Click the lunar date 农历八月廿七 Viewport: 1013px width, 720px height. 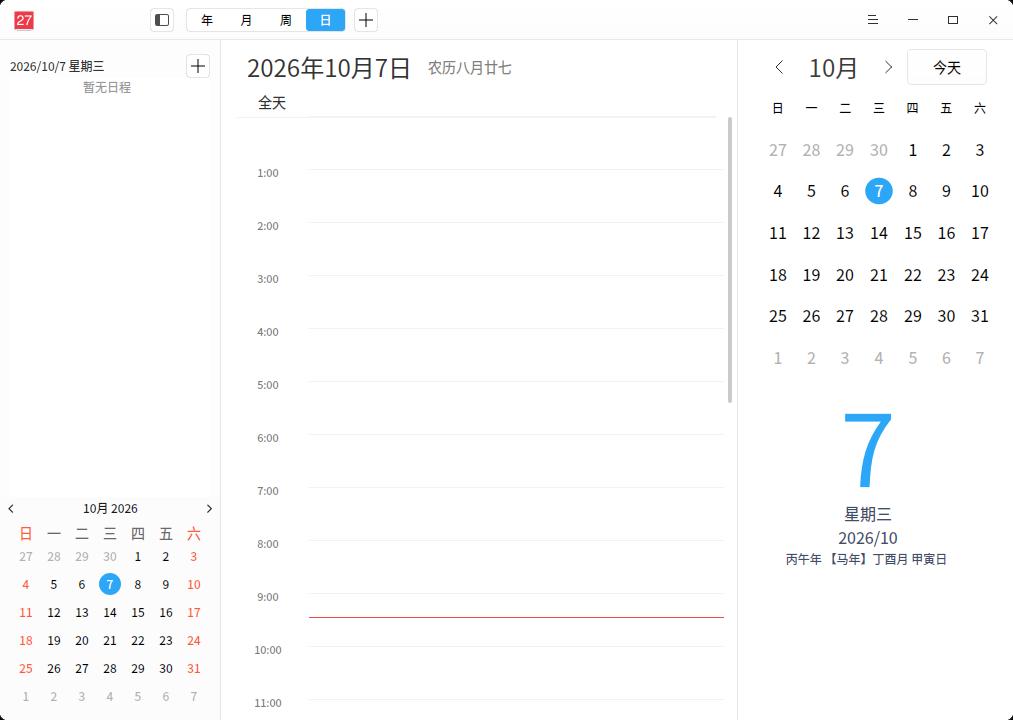click(470, 68)
